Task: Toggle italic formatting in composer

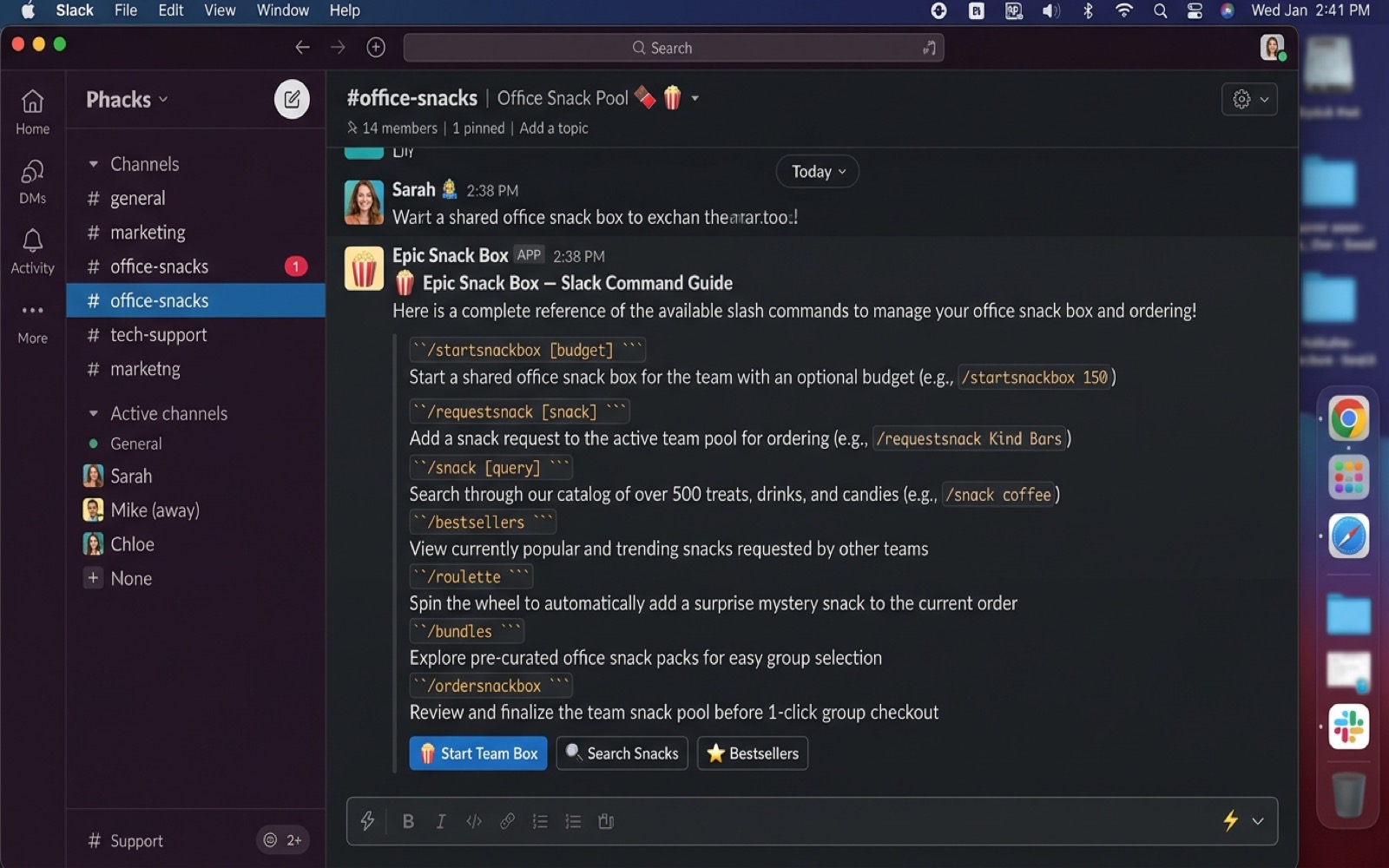Action: point(441,821)
